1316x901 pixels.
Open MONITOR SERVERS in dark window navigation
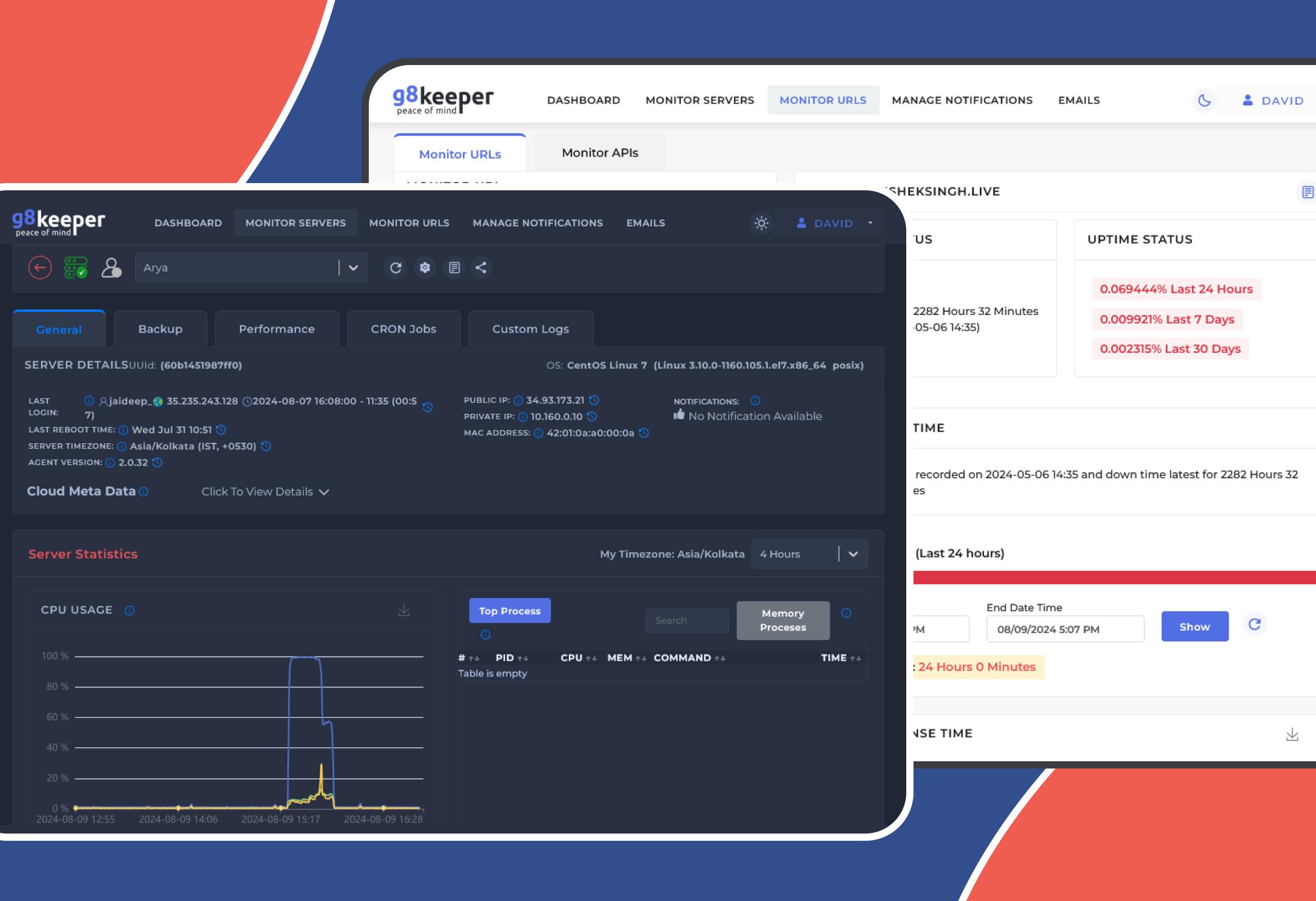tap(296, 223)
